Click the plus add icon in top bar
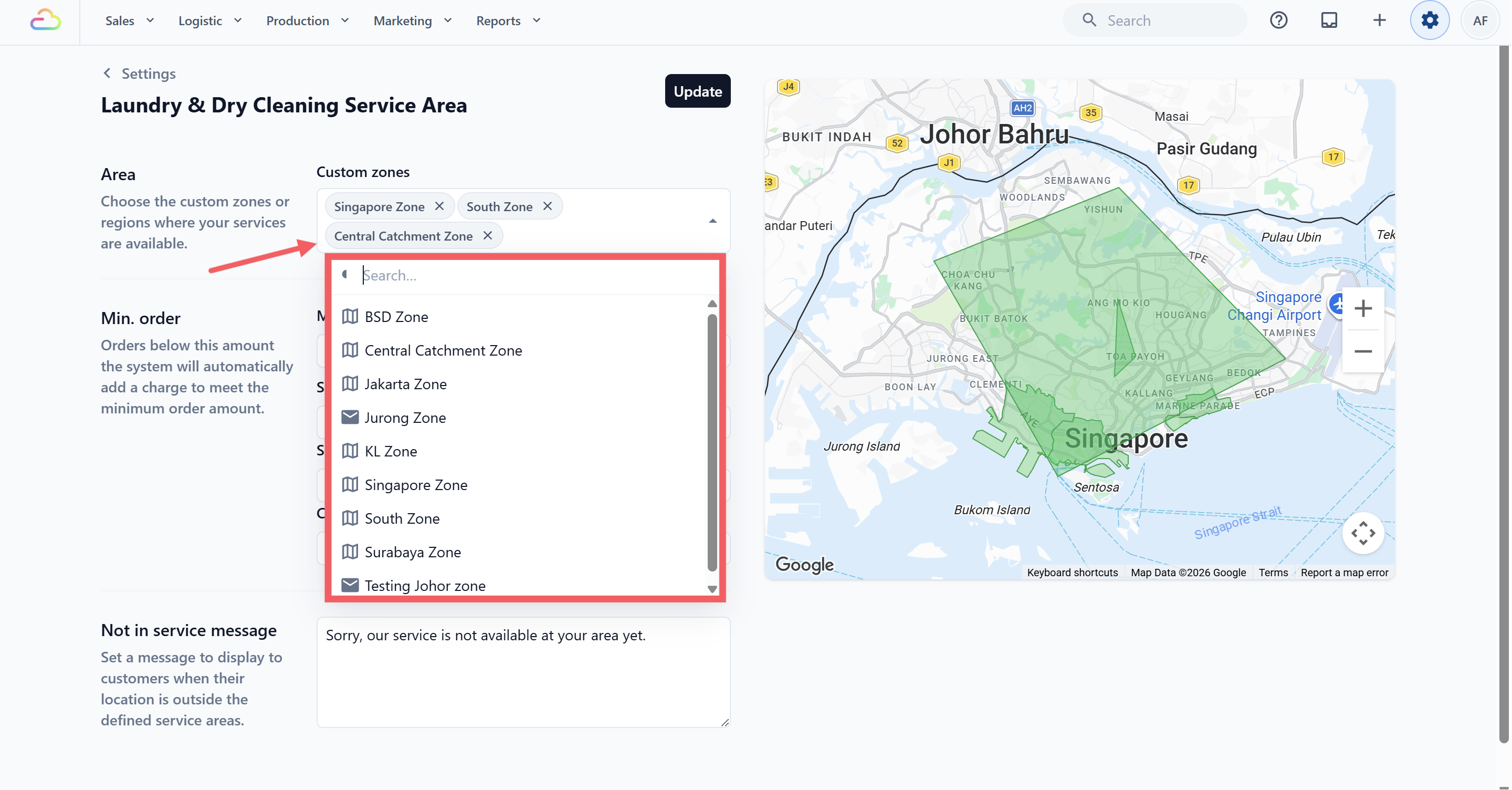This screenshot has height=790, width=1512. pyautogui.click(x=1379, y=20)
